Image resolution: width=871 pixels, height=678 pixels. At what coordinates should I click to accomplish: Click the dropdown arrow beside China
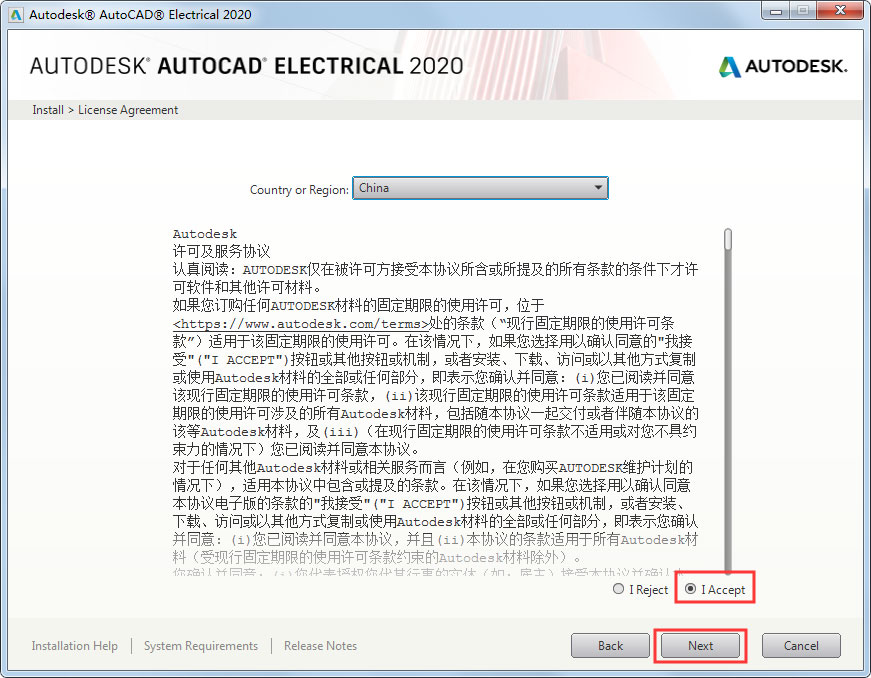point(599,187)
